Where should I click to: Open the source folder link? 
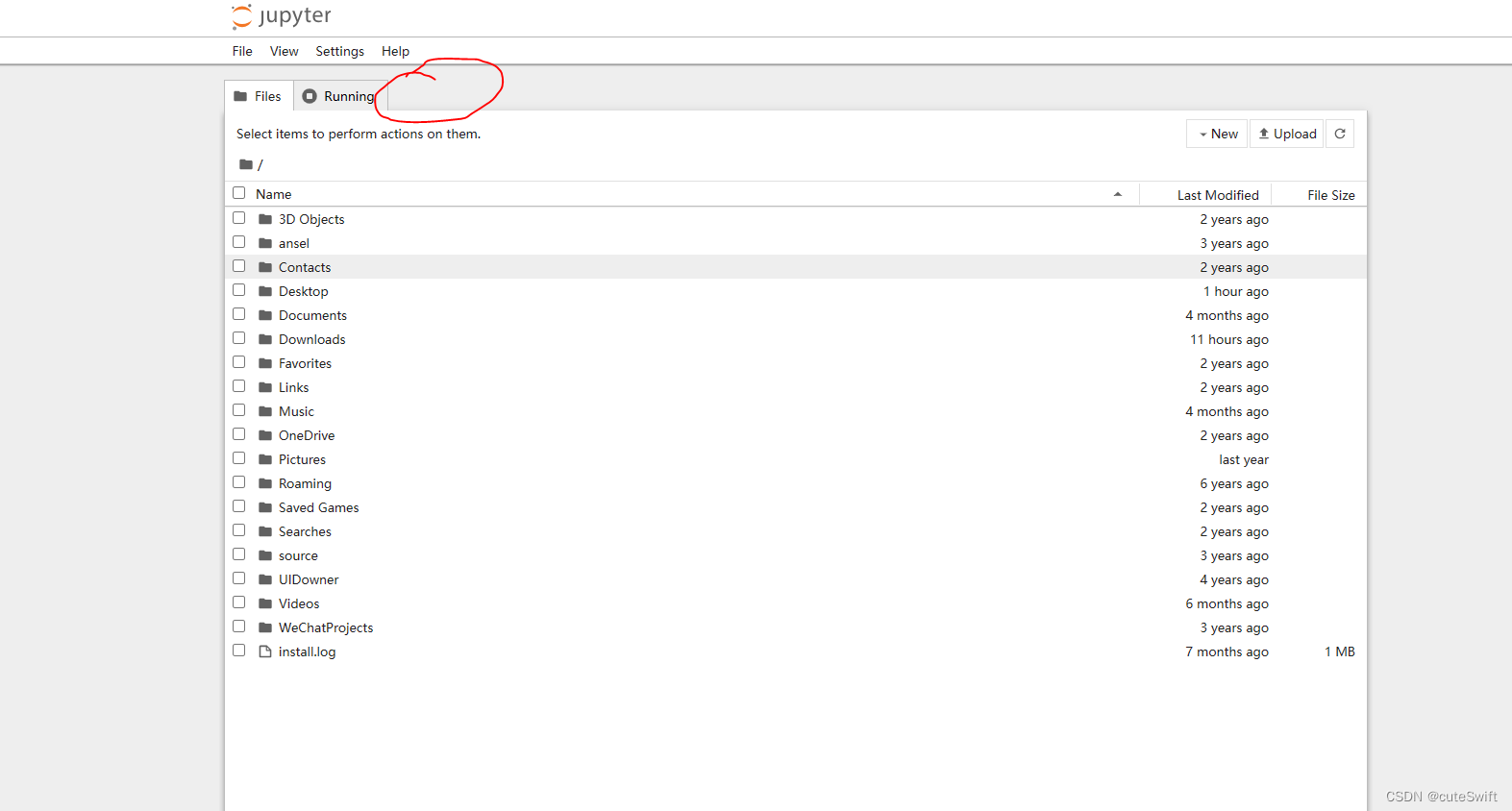pyautogui.click(x=298, y=555)
